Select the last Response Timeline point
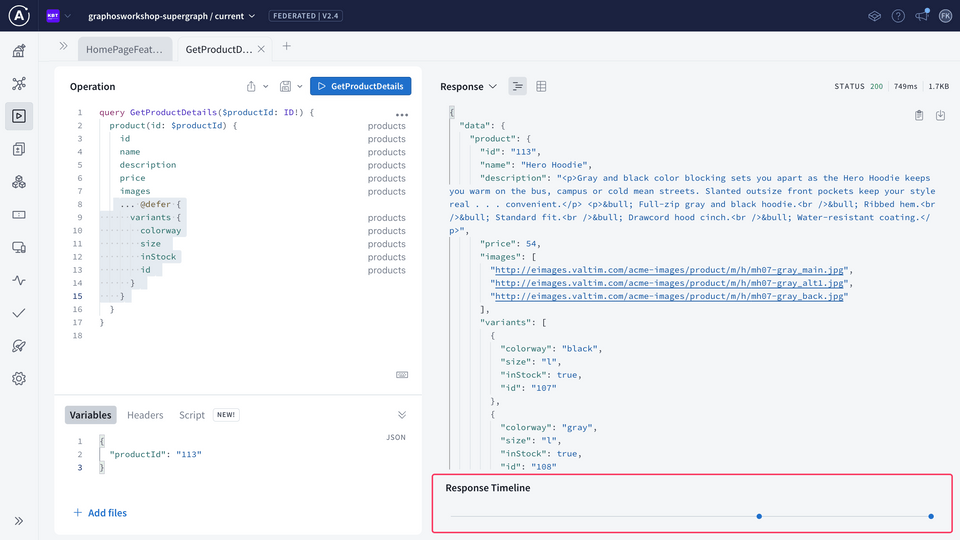The image size is (960, 540). (x=931, y=516)
